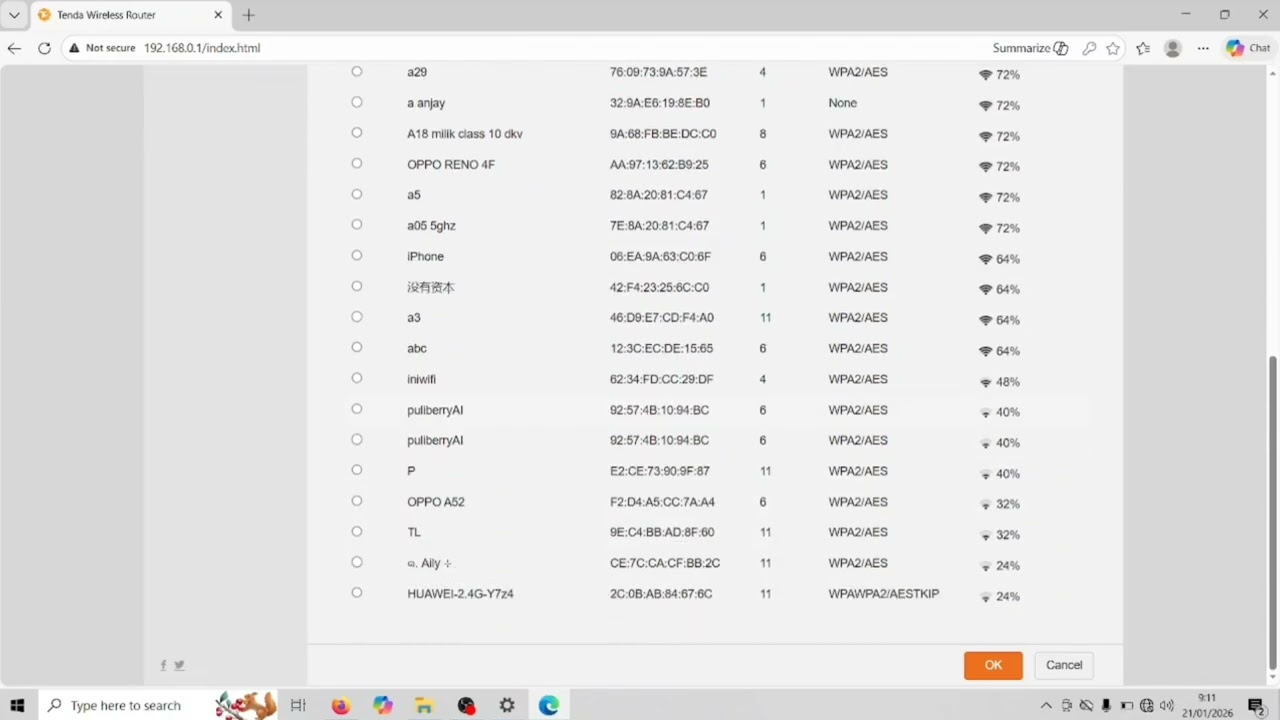Select the HUAWEI-2.4G-Y7z4 radio button
The image size is (1280, 720).
coord(357,593)
